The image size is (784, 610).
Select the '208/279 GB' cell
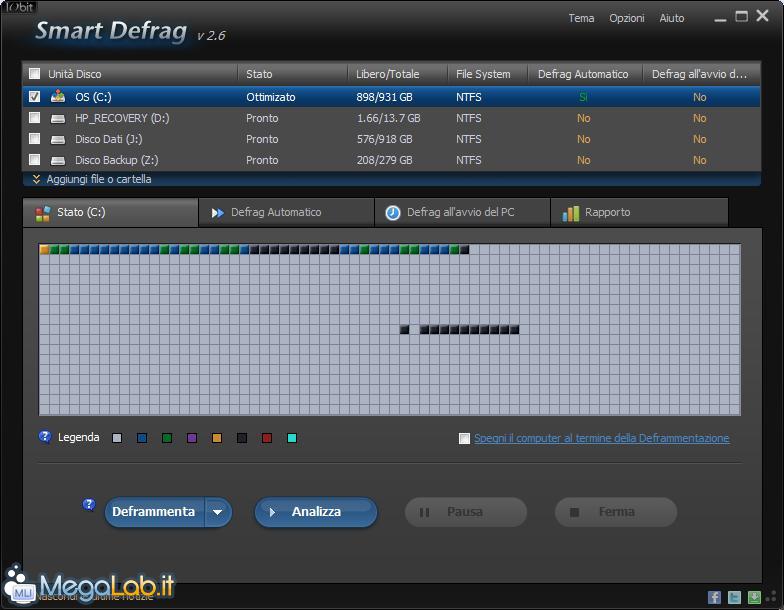pyautogui.click(x=384, y=160)
